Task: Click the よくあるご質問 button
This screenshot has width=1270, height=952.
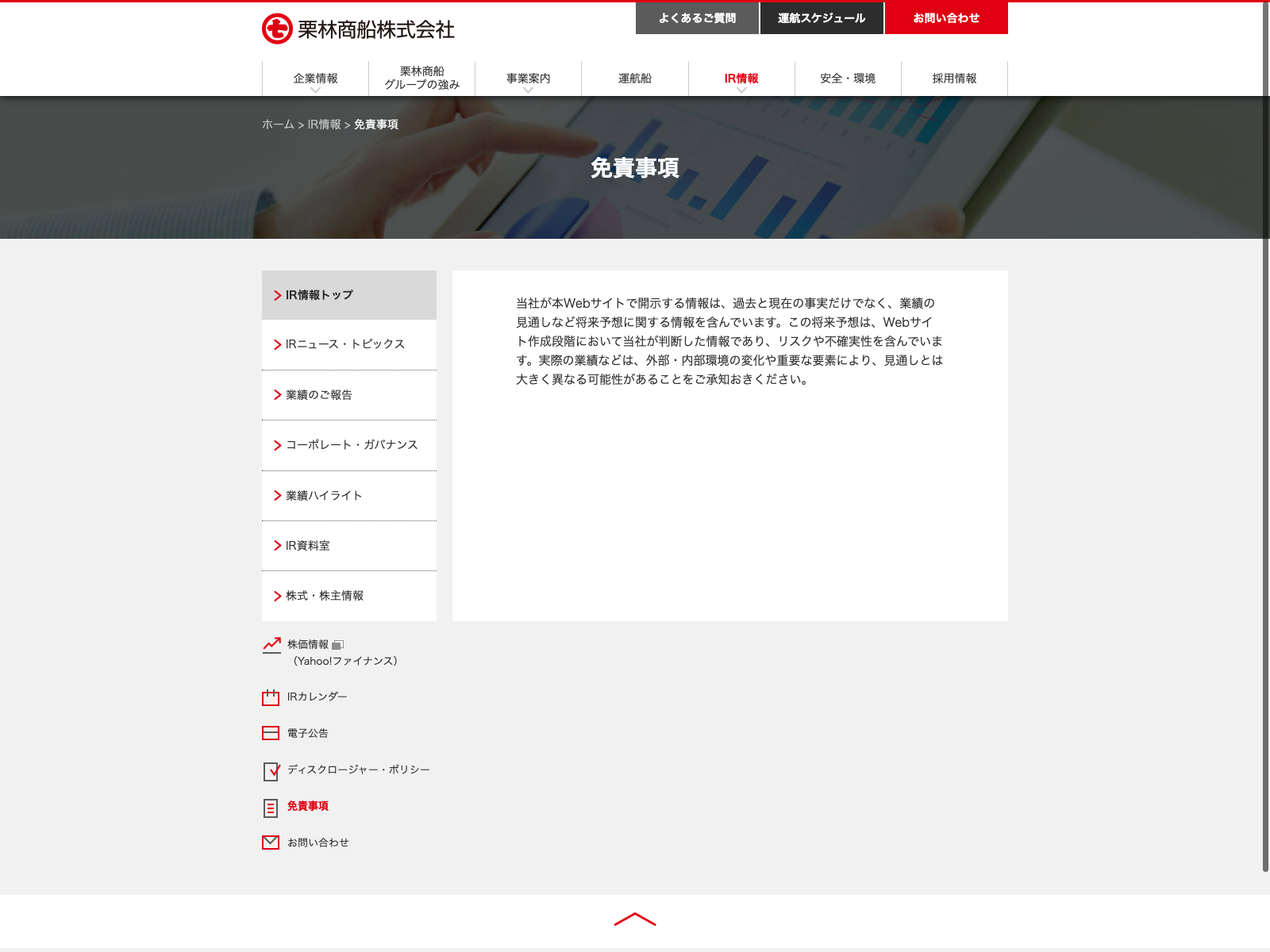Action: click(697, 18)
